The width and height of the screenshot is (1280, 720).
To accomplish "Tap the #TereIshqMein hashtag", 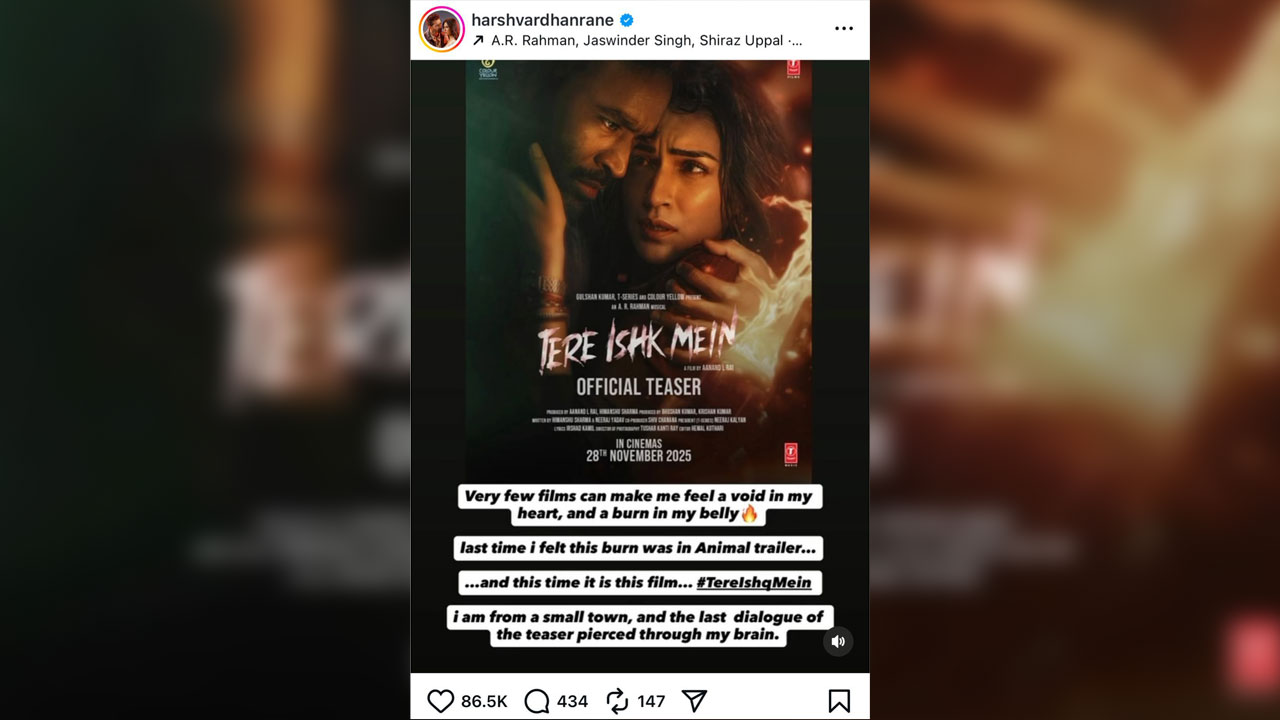I will [753, 582].
